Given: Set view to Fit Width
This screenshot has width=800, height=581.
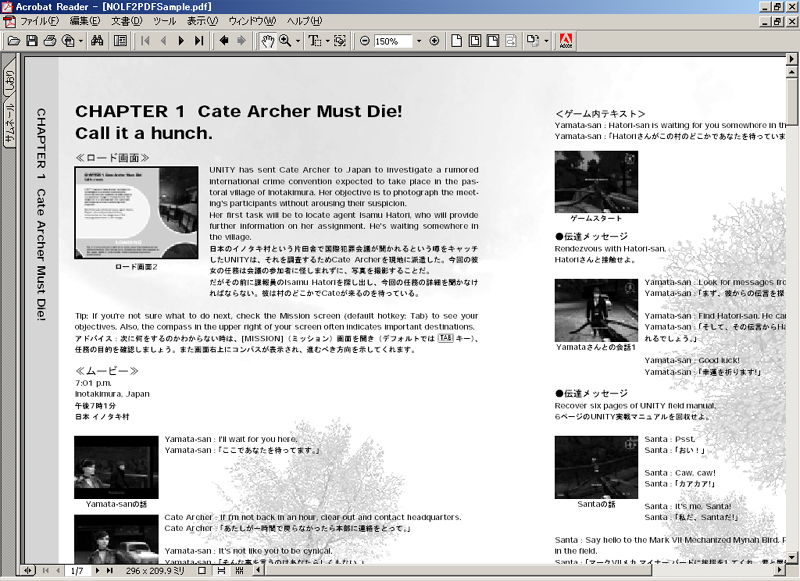Looking at the screenshot, I should click(x=493, y=41).
